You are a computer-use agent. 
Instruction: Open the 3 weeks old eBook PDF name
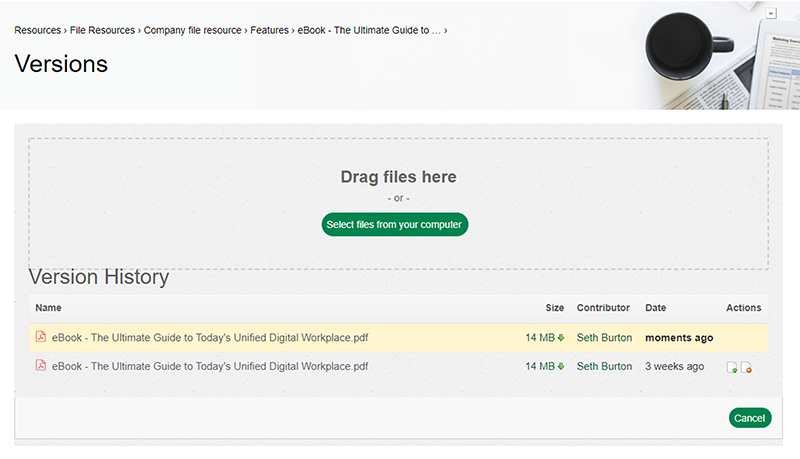(x=210, y=367)
